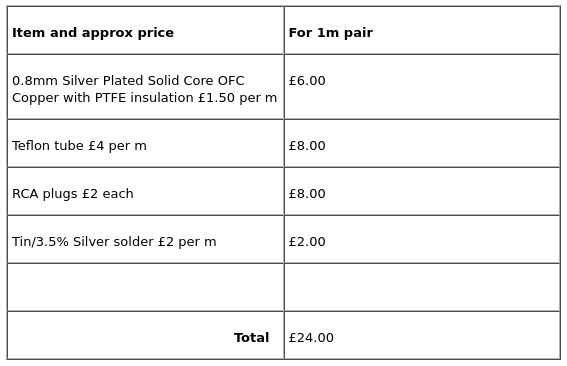
Task: Select the Teflon tube £4 per m cell
Action: point(145,144)
